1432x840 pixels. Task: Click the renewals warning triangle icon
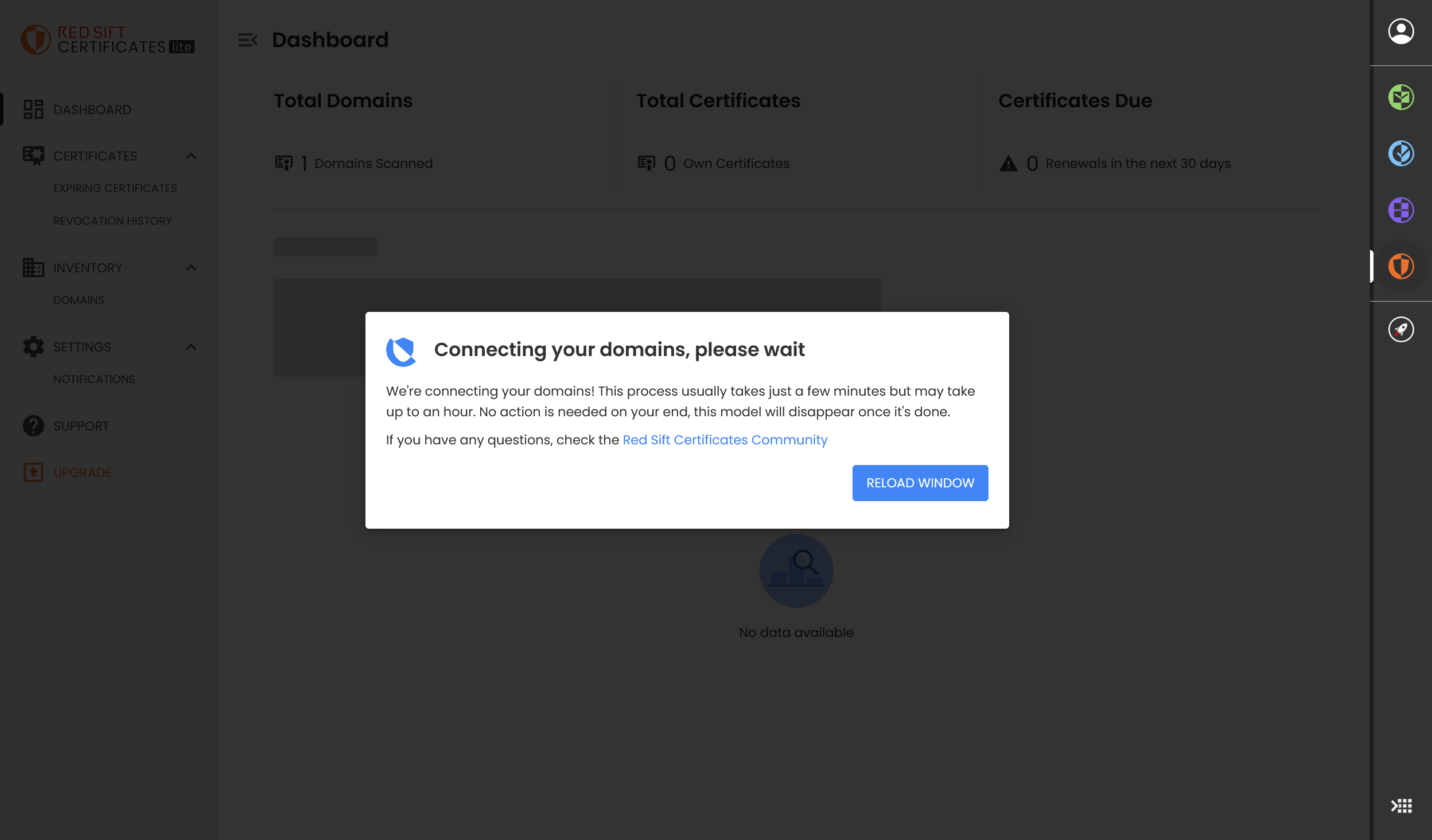click(1009, 164)
